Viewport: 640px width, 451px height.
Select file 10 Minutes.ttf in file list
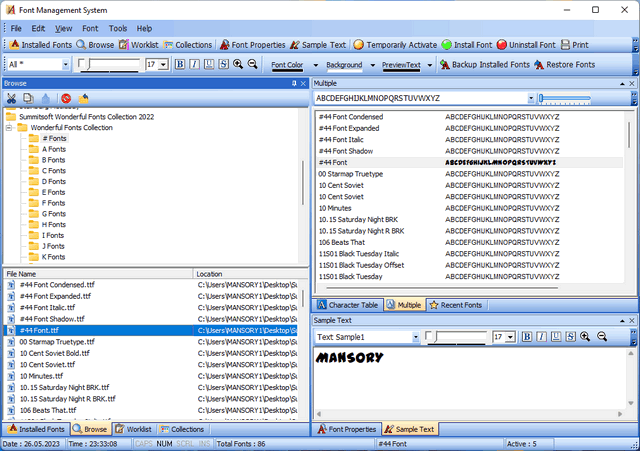(42, 376)
